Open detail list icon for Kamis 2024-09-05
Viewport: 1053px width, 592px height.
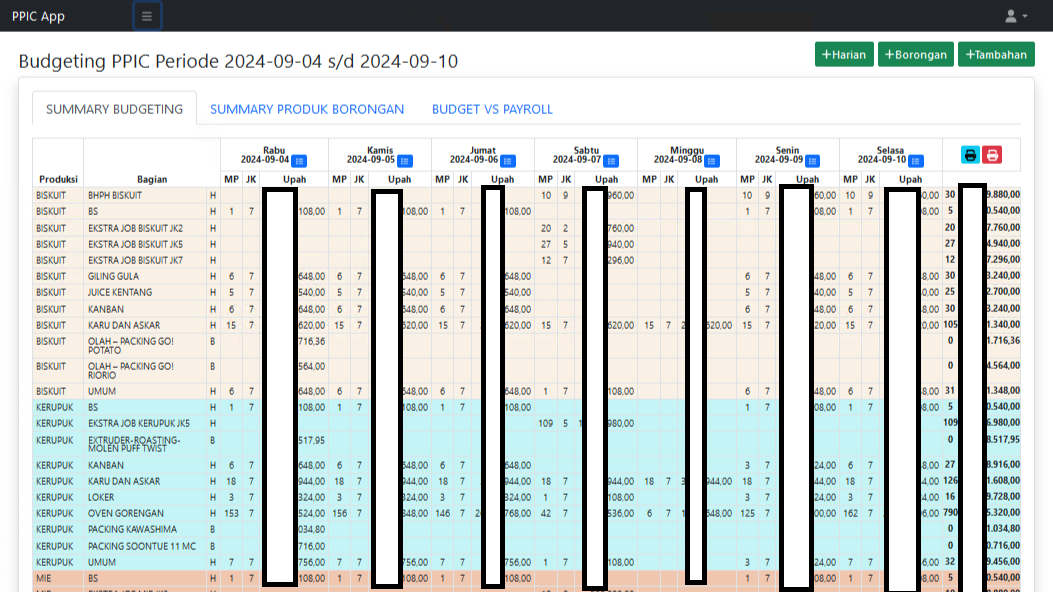[405, 160]
